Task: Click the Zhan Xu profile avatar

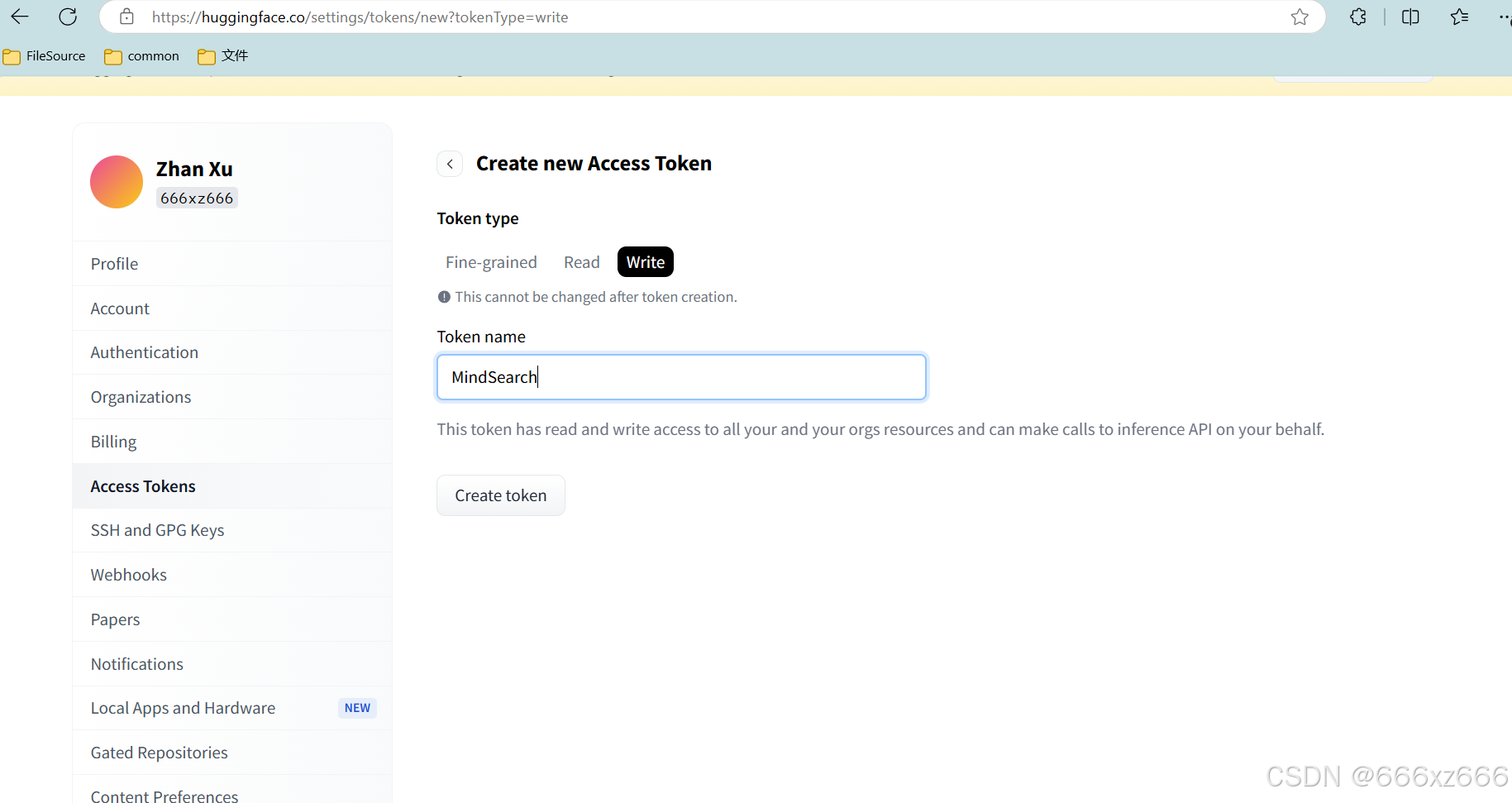Action: 117,182
